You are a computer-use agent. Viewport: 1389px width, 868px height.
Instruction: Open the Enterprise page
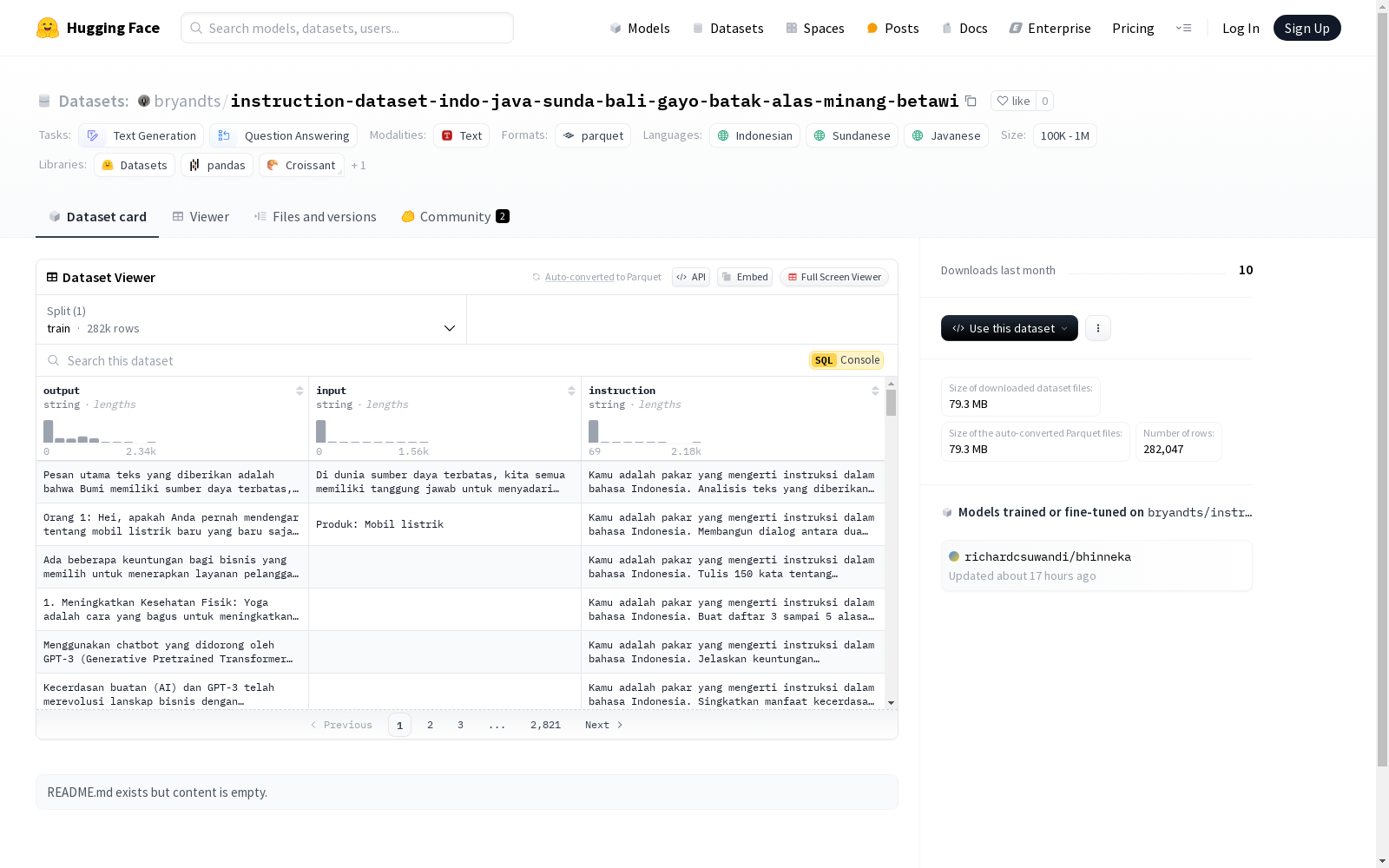pos(1050,28)
